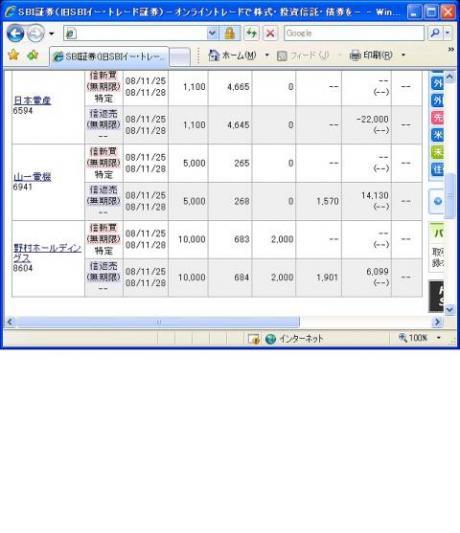The width and height of the screenshot is (460, 533).
Task: Click the red Stop loading icon
Action: pos(270,33)
